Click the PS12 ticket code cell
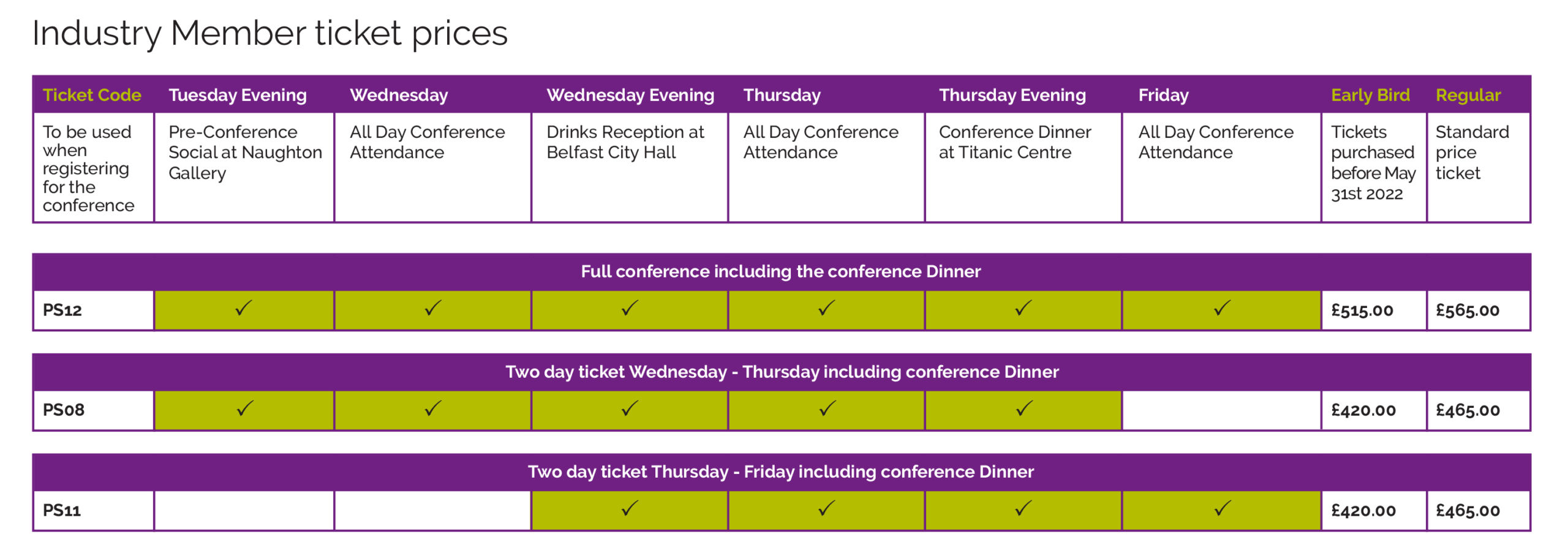 (x=93, y=310)
